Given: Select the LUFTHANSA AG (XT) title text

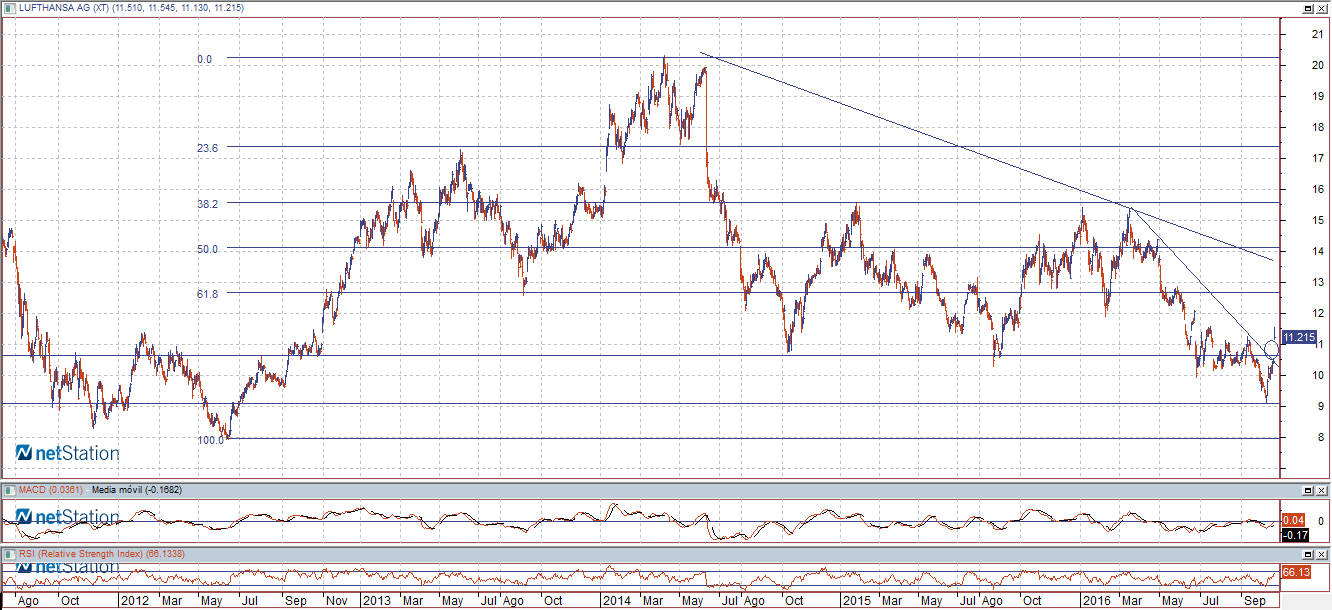Looking at the screenshot, I should [64, 8].
